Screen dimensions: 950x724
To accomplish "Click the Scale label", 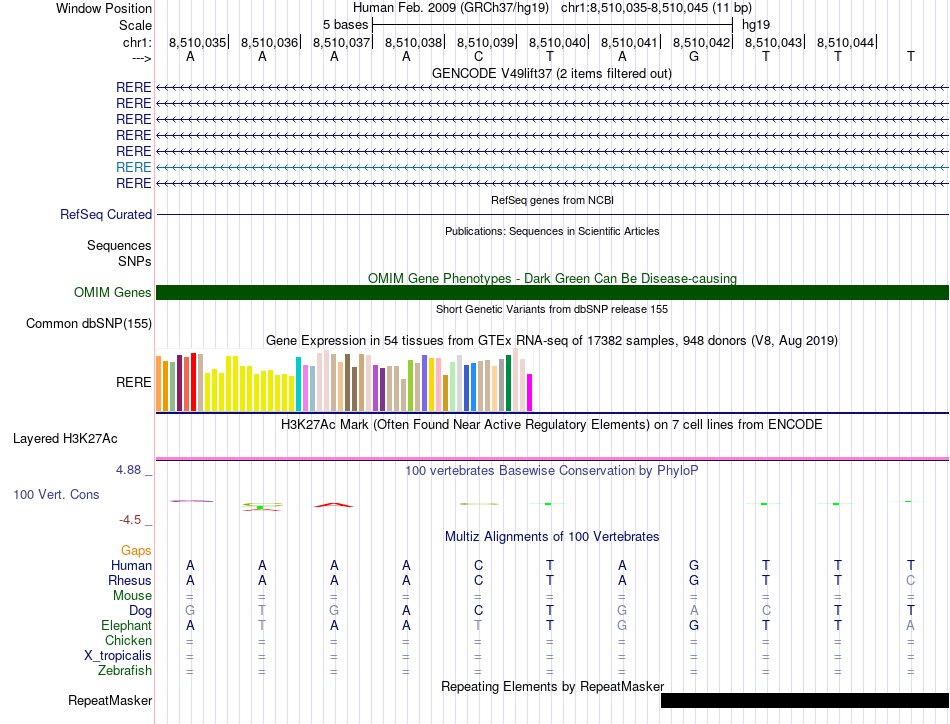I will pyautogui.click(x=135, y=26).
